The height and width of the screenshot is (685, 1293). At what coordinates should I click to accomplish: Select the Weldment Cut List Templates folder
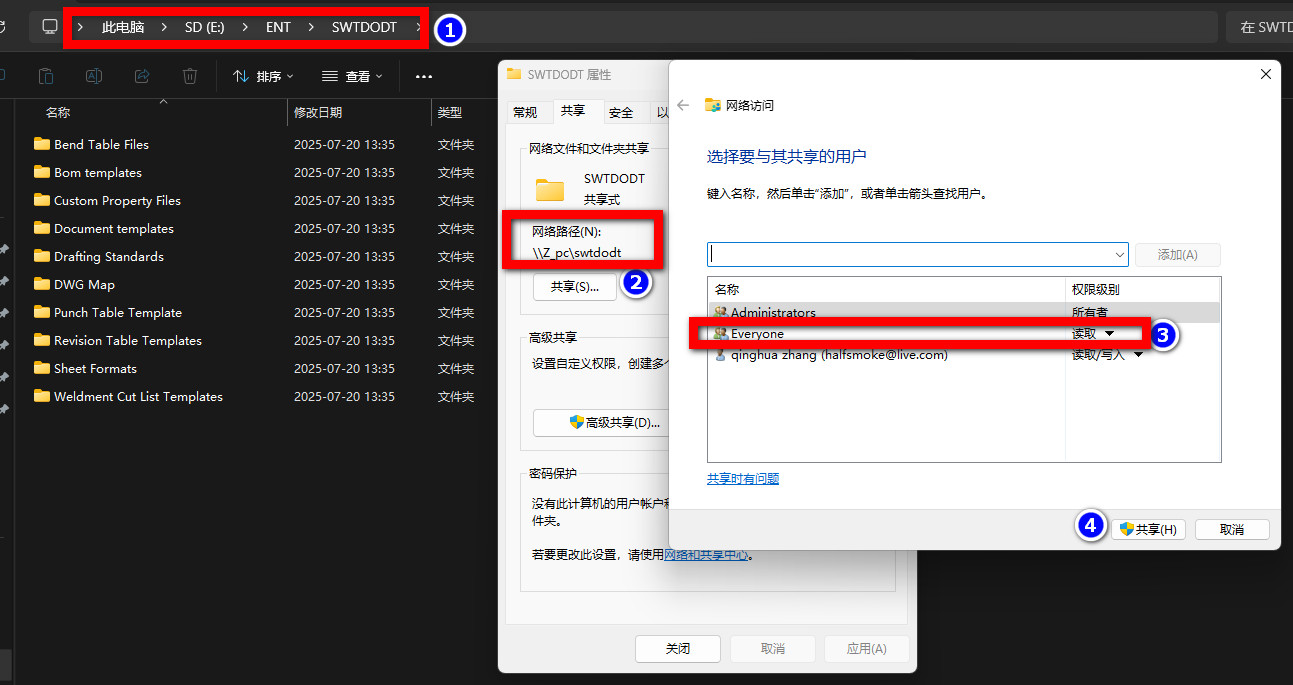(138, 396)
